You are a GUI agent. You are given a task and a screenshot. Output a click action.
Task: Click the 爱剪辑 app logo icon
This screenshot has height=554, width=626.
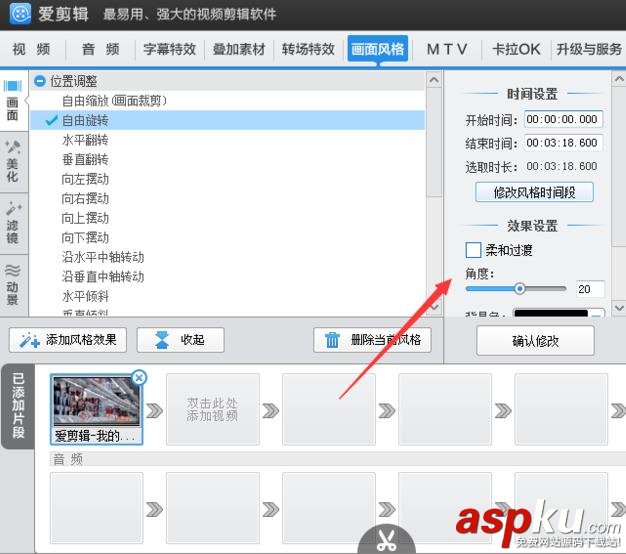(20, 14)
